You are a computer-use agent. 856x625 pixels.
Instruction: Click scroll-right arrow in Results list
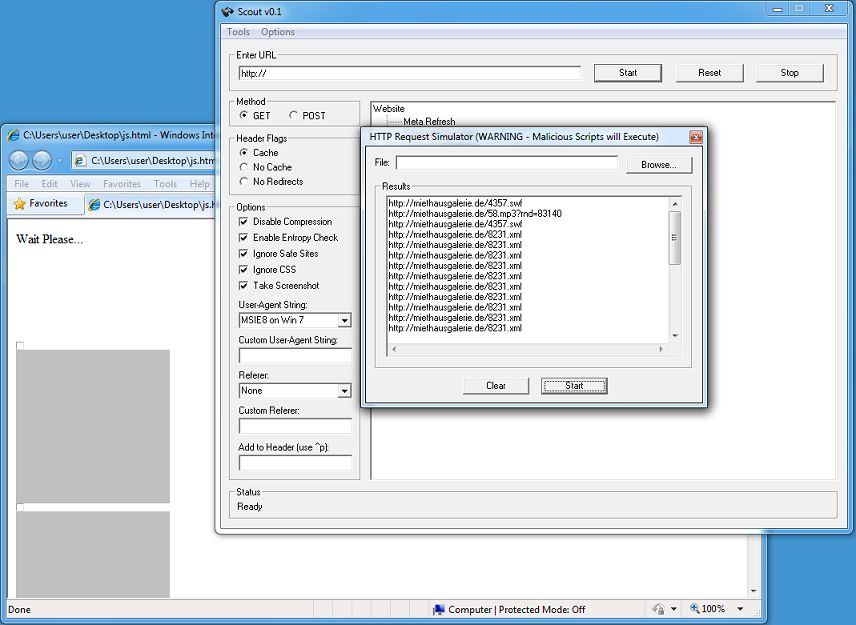660,349
